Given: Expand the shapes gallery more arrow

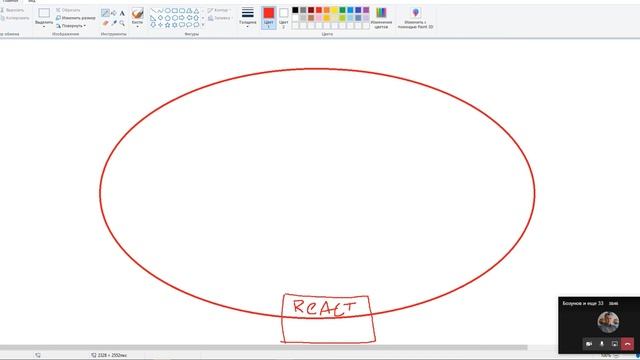Looking at the screenshot, I should pos(203,25).
